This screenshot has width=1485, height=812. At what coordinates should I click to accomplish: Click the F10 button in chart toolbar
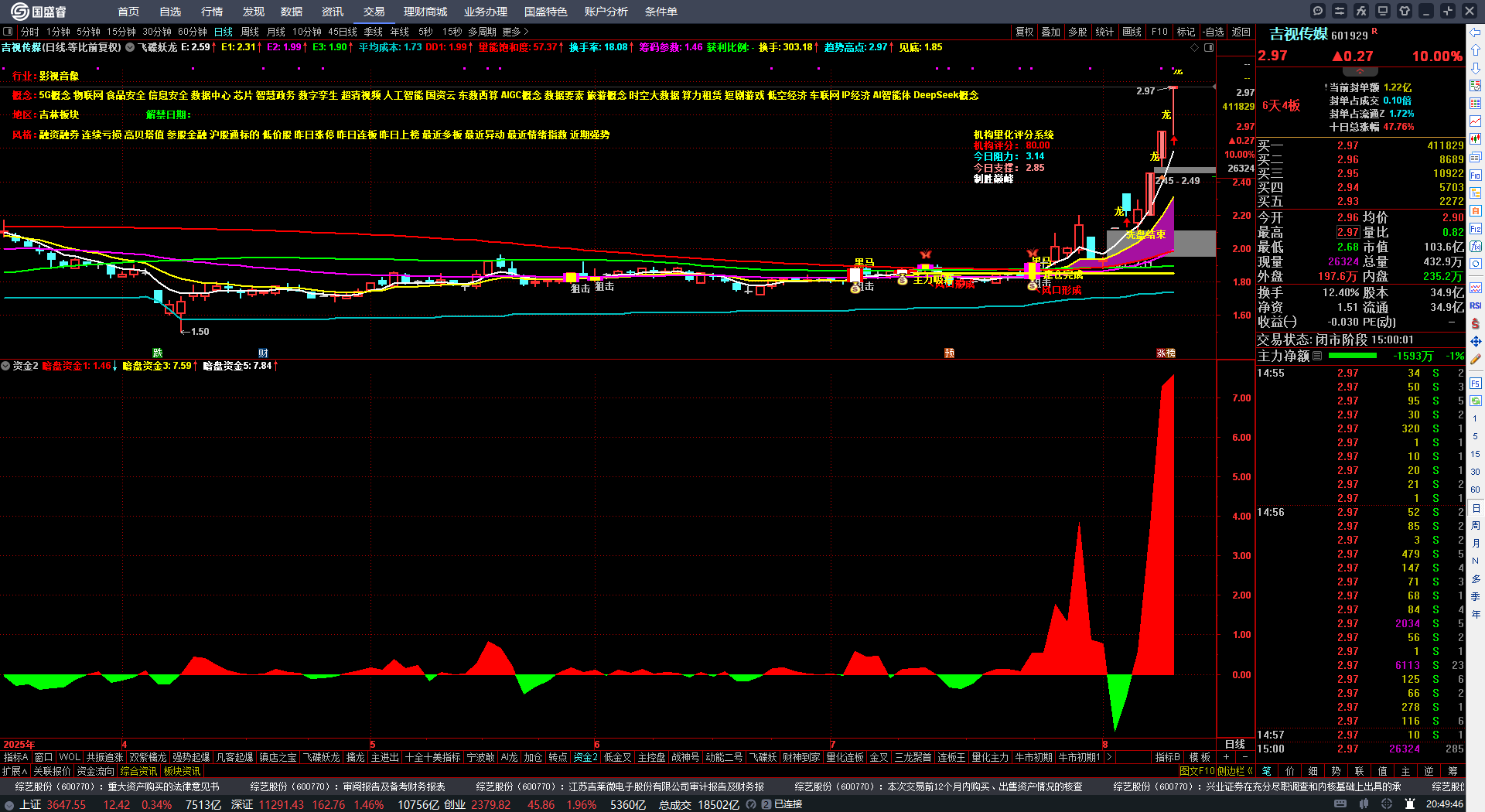tap(1159, 32)
